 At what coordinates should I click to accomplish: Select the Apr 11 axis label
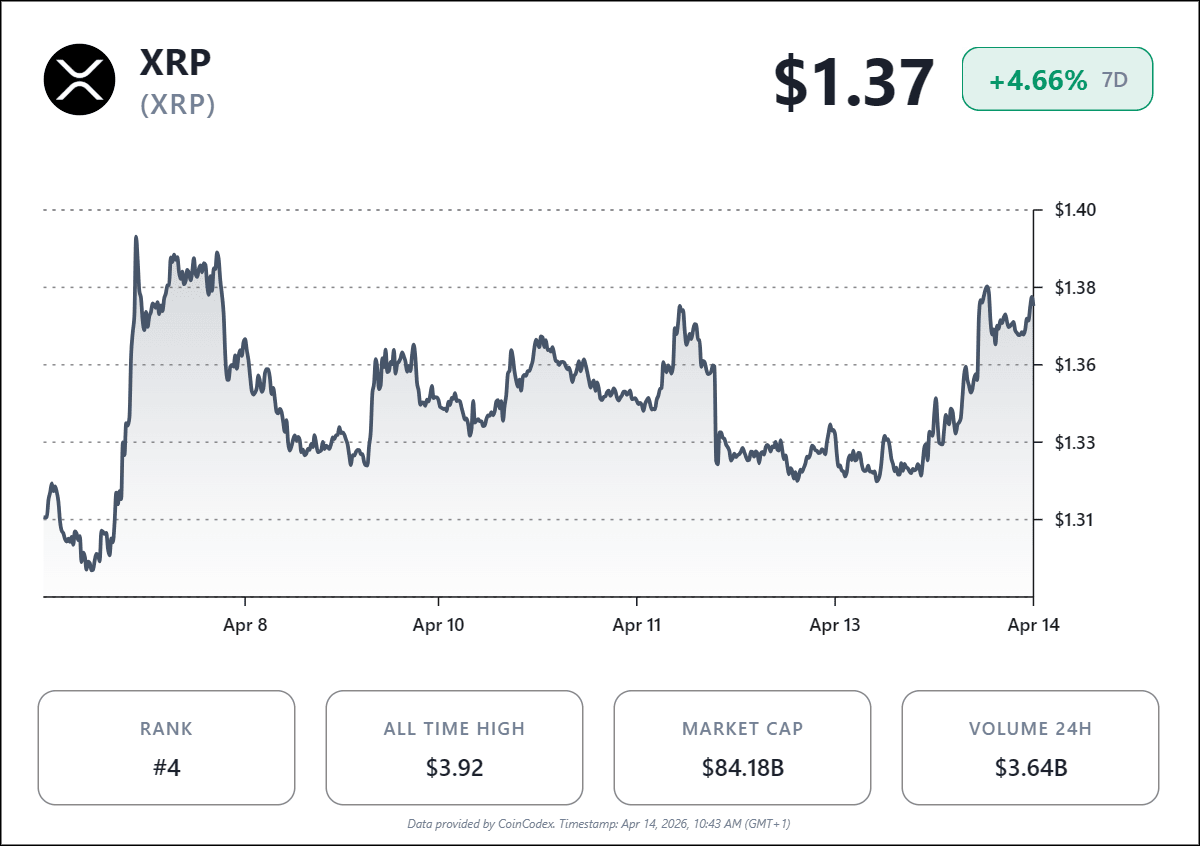[637, 626]
